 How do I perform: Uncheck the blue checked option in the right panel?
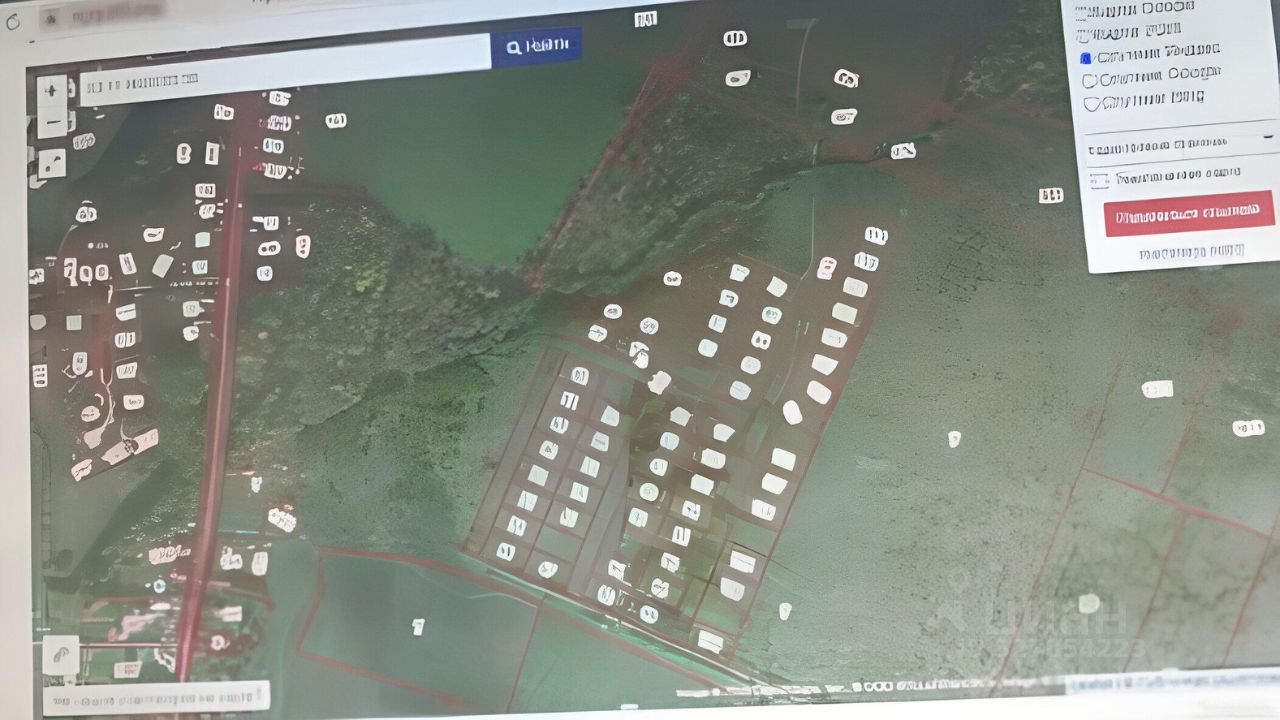pos(1088,58)
